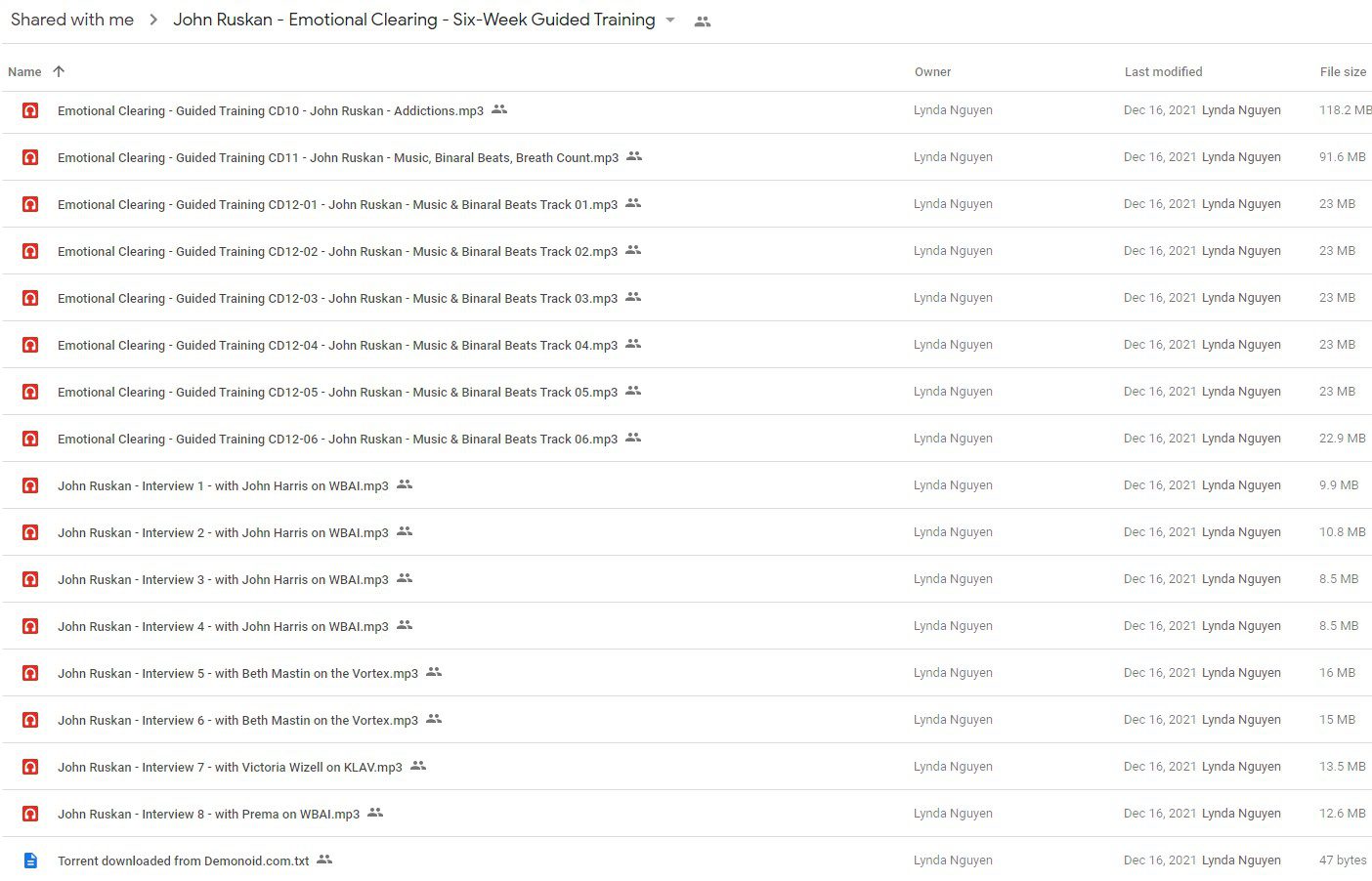Click the audio icon for Interview 3 file
Viewport: 1372px width, 881px height.
pos(30,579)
